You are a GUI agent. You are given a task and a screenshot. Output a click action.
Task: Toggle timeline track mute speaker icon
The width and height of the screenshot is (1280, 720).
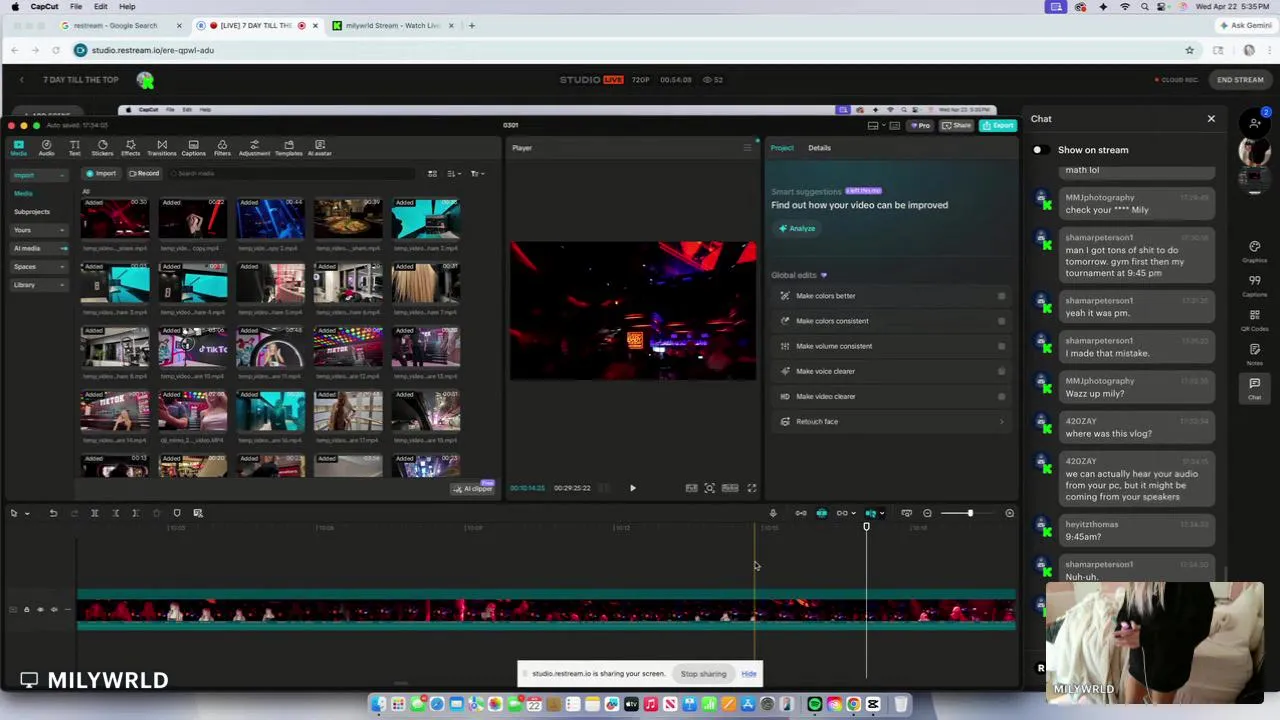[53, 609]
